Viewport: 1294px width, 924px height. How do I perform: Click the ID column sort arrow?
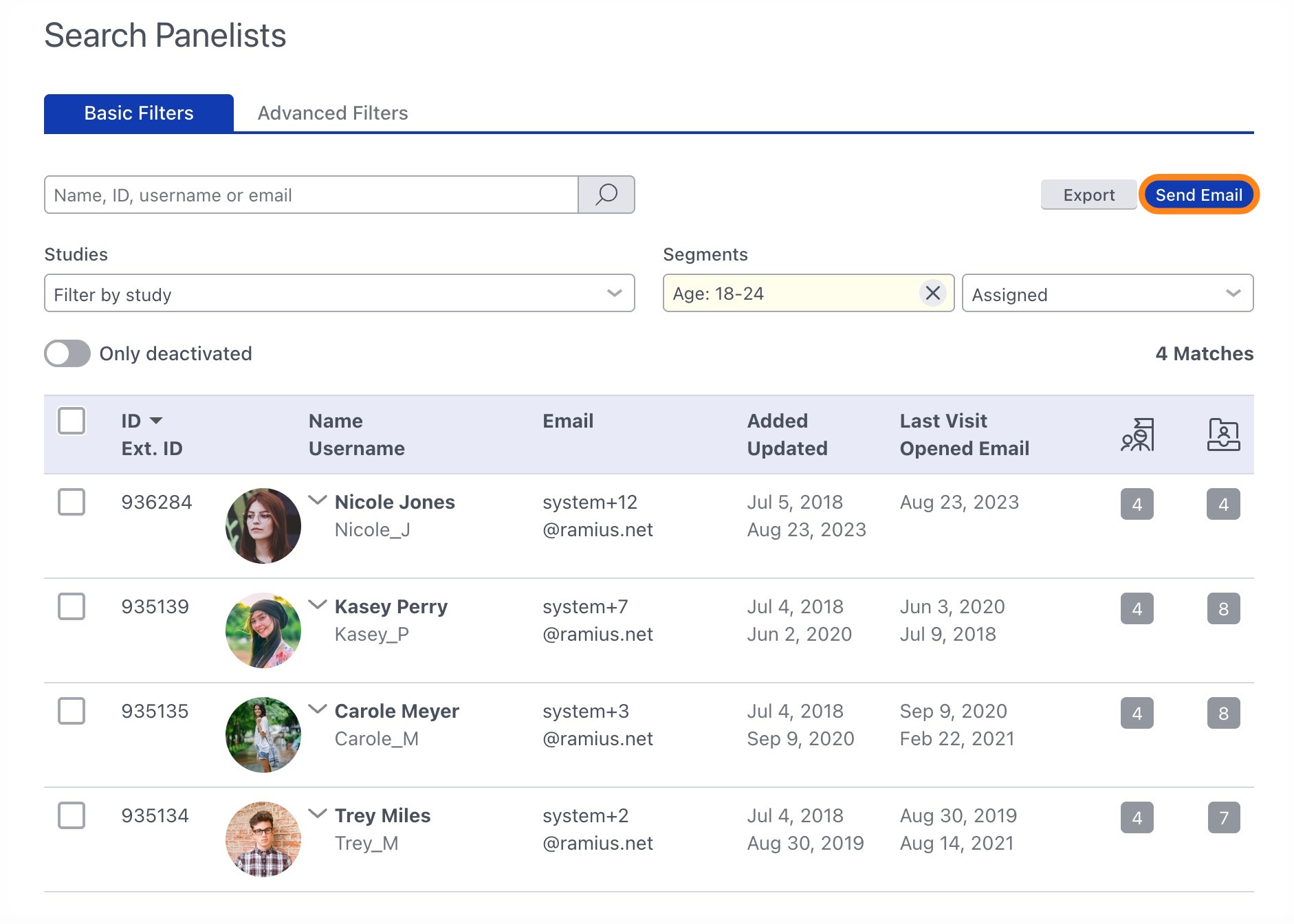tap(156, 421)
